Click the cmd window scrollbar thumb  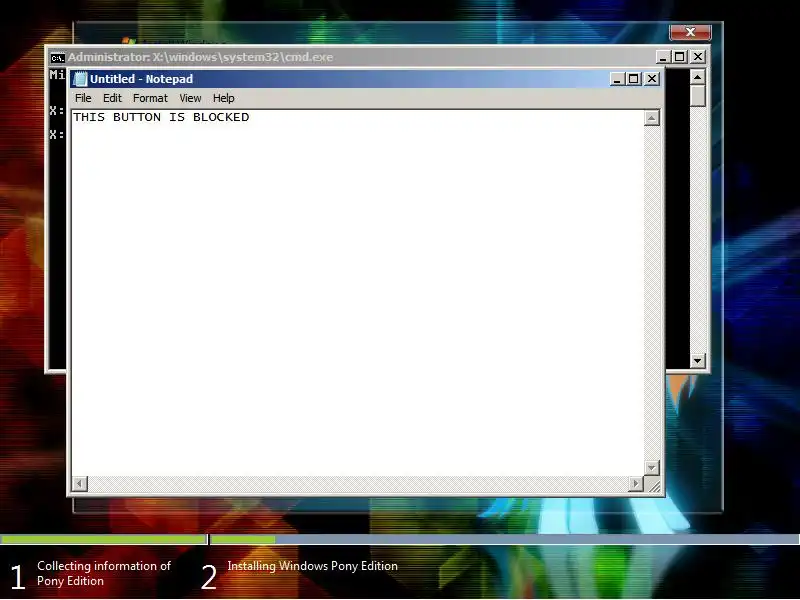pos(697,96)
